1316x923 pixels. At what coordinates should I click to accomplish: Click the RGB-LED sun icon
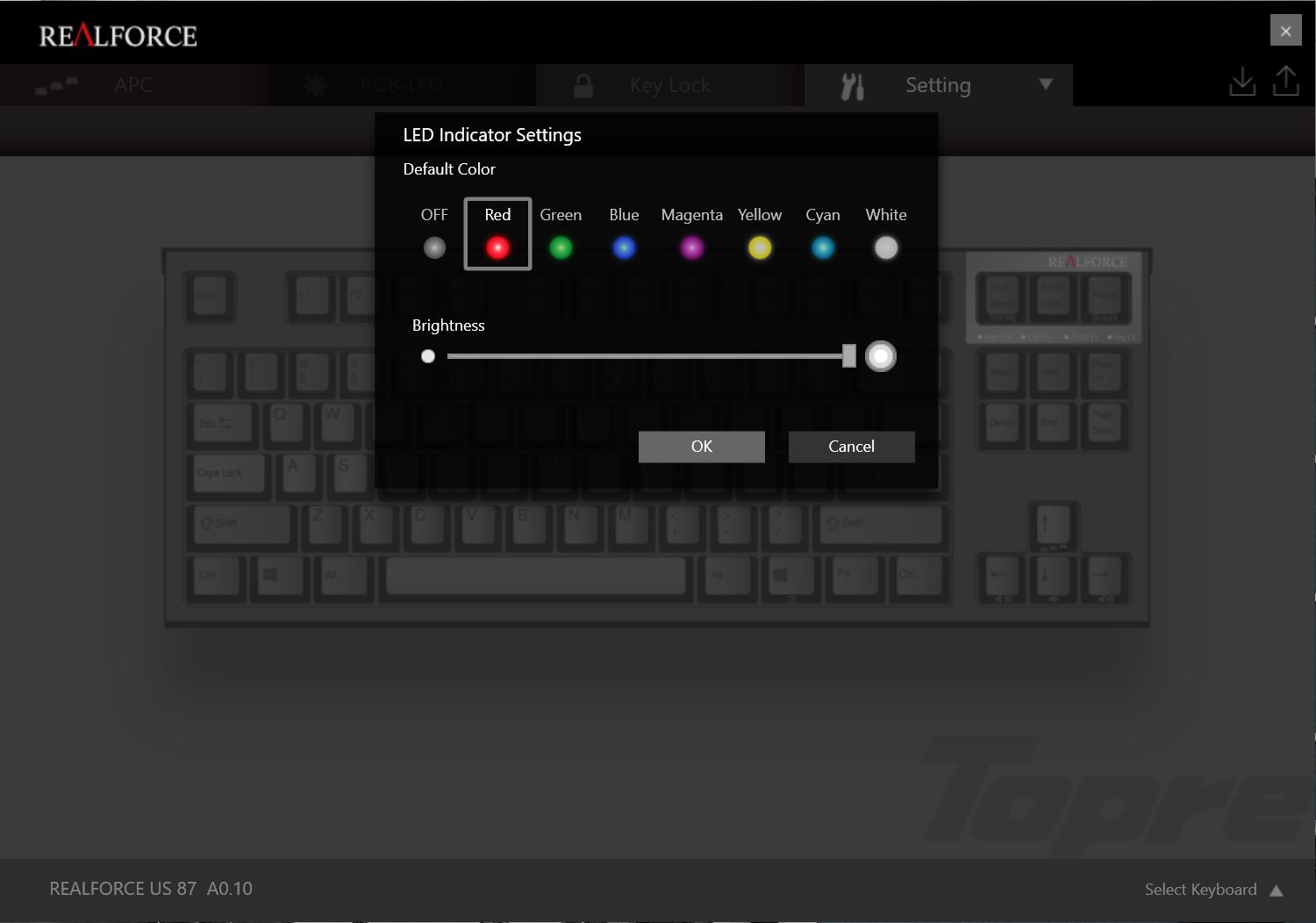pos(315,84)
